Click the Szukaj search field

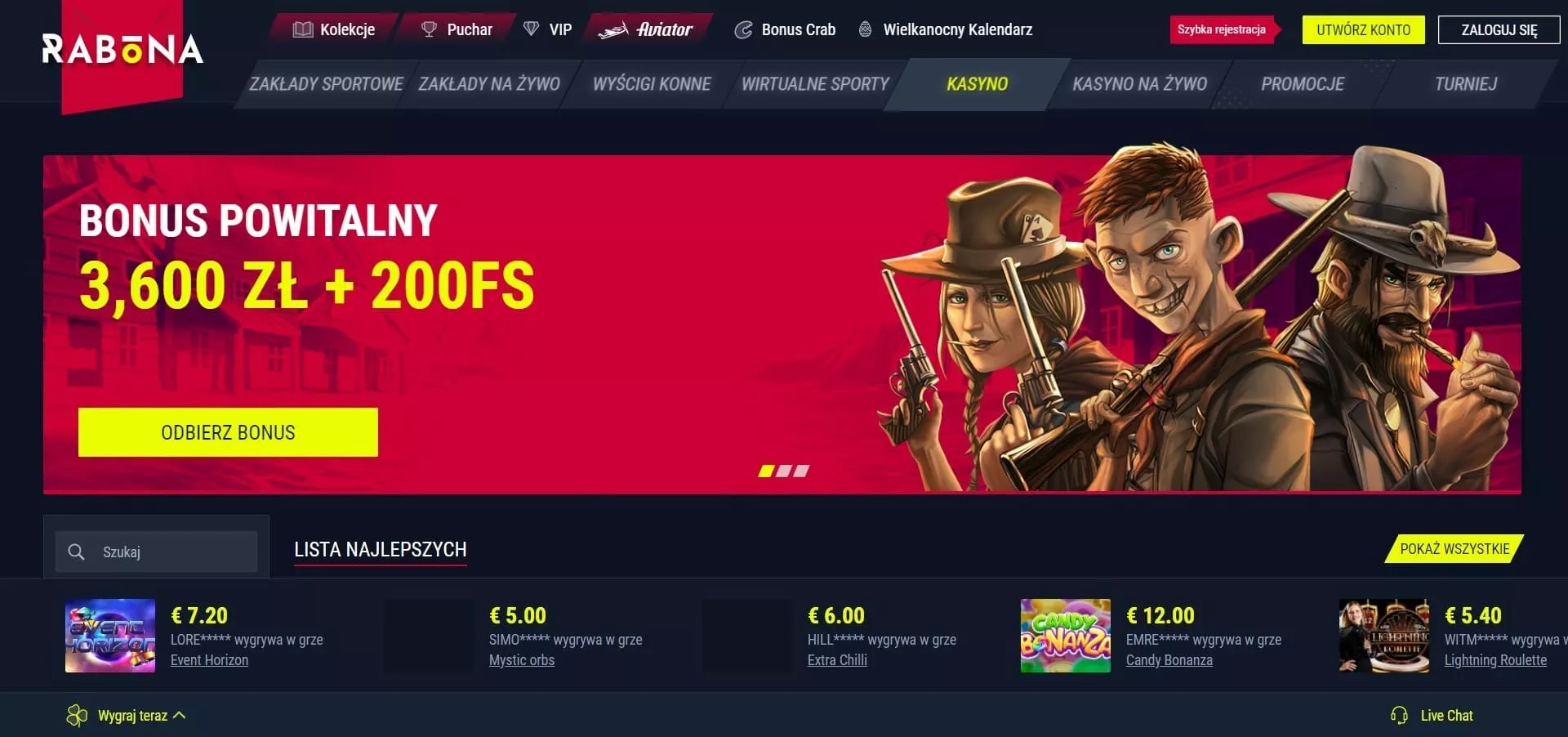(157, 552)
